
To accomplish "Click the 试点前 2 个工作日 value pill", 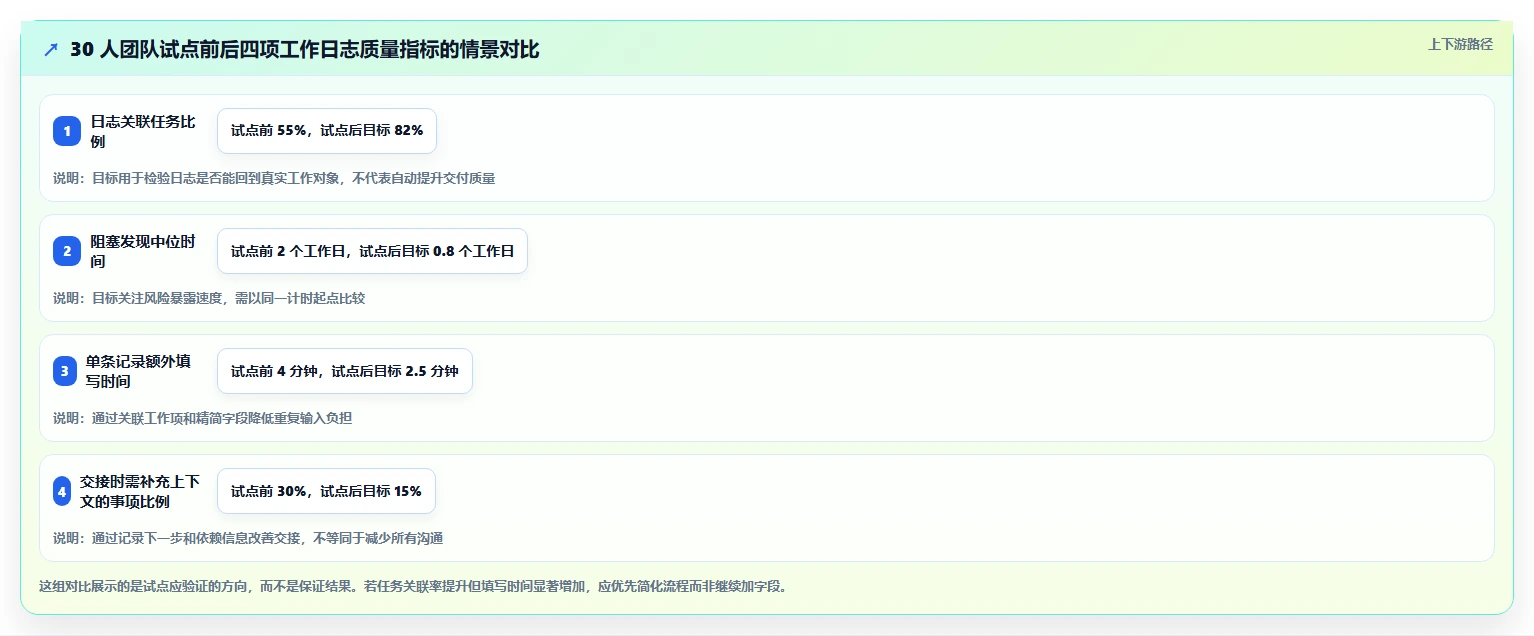I will pyautogui.click(x=372, y=251).
